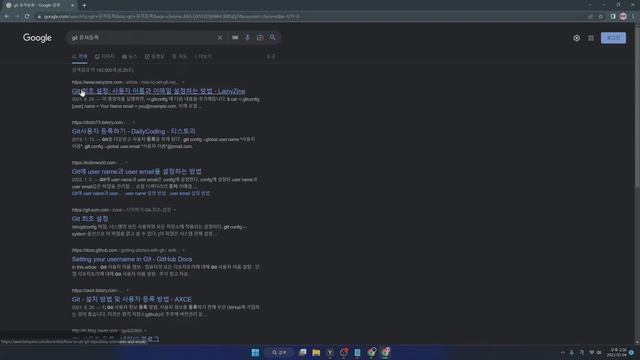Open network and volume tray icons
The width and height of the screenshot is (640, 360).
point(595,352)
